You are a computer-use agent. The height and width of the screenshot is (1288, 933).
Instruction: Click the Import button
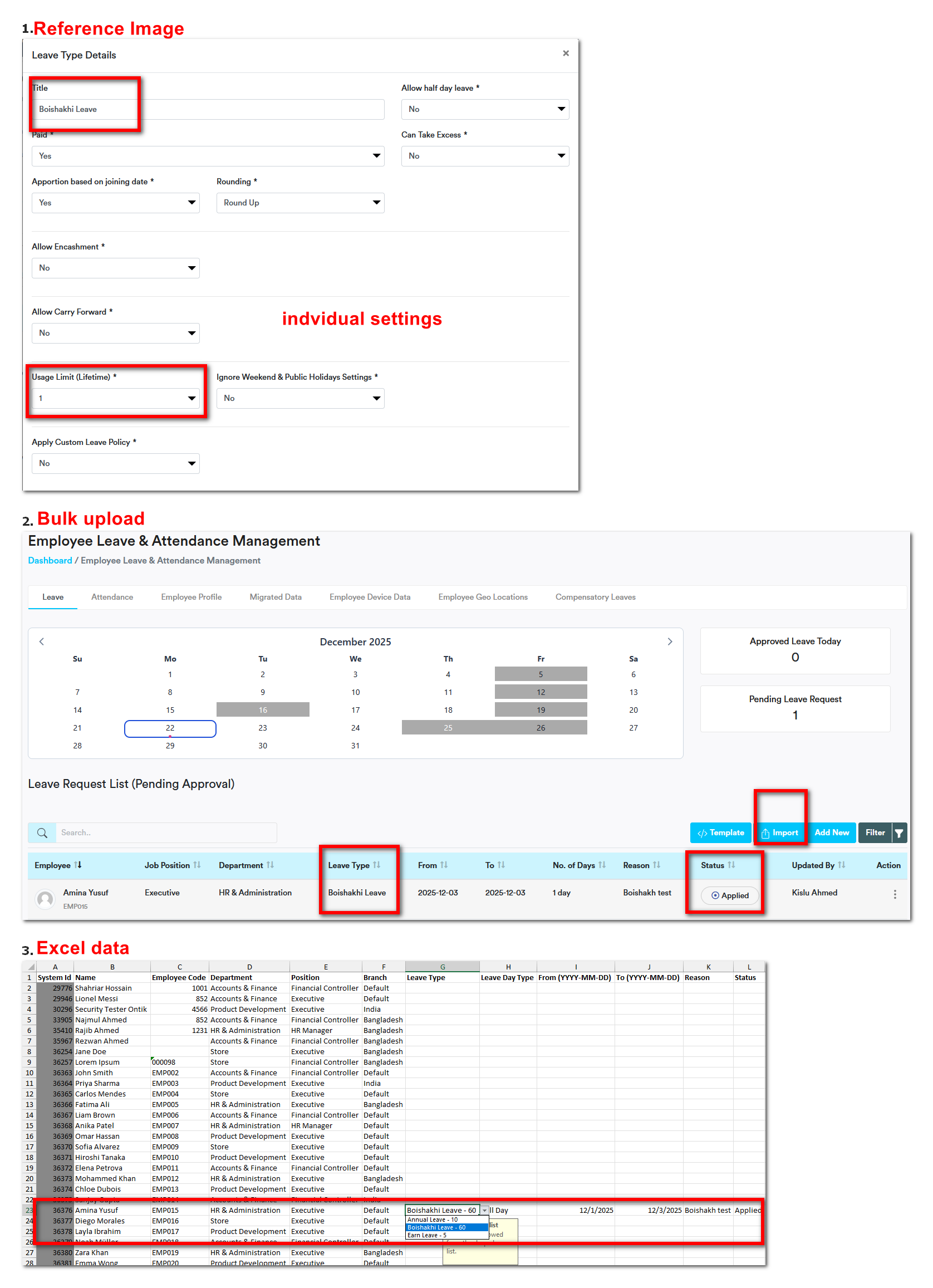coord(780,832)
